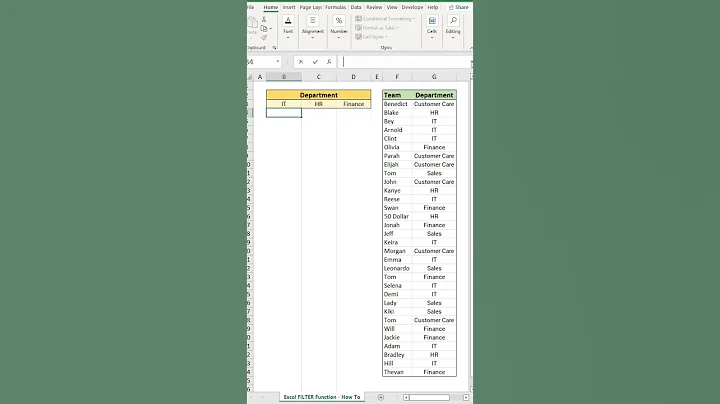Select the cell containing Bradley
Screen dimensions: 720x404
(x=397, y=355)
